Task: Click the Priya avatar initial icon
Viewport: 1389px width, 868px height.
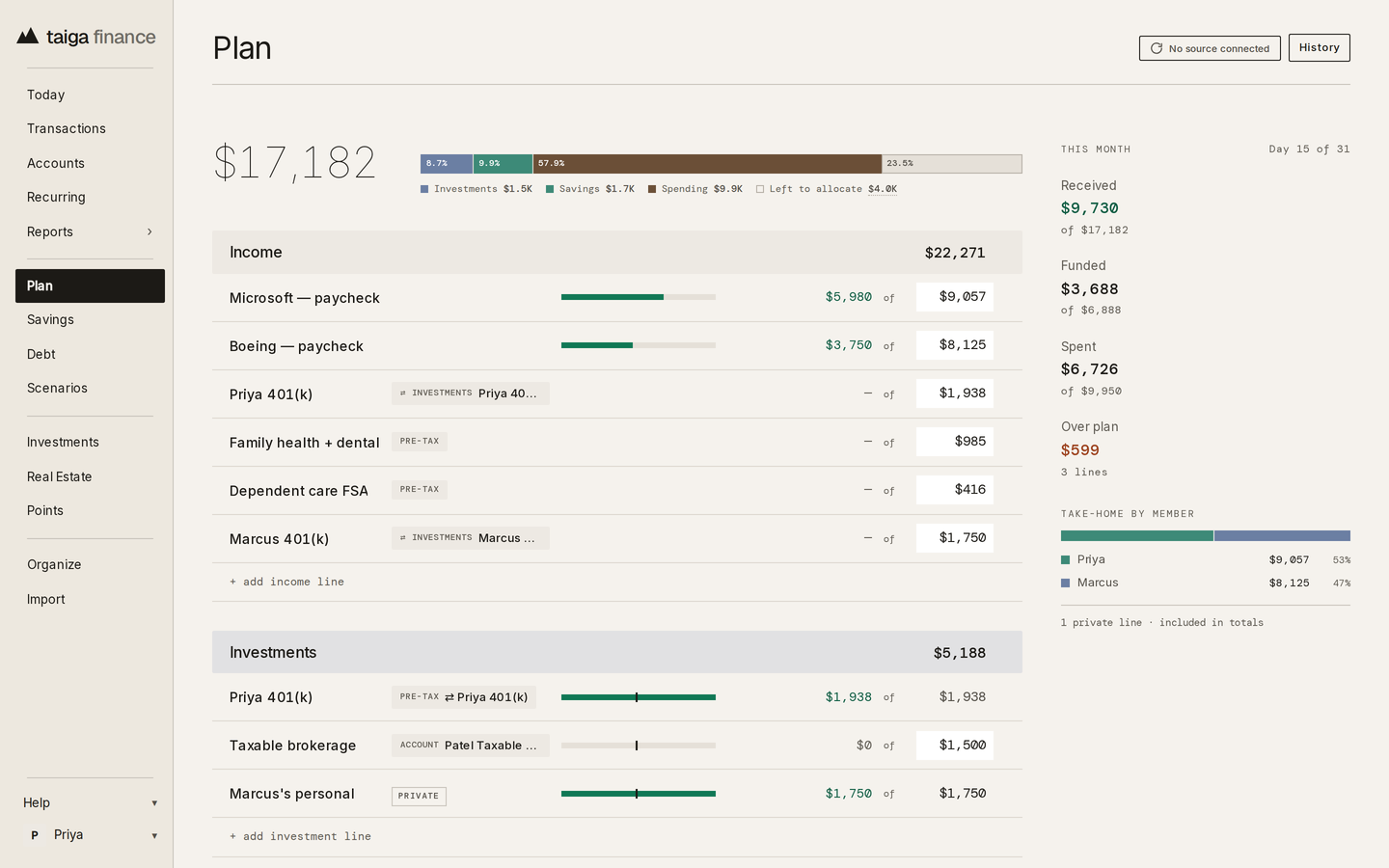Action: point(35,835)
